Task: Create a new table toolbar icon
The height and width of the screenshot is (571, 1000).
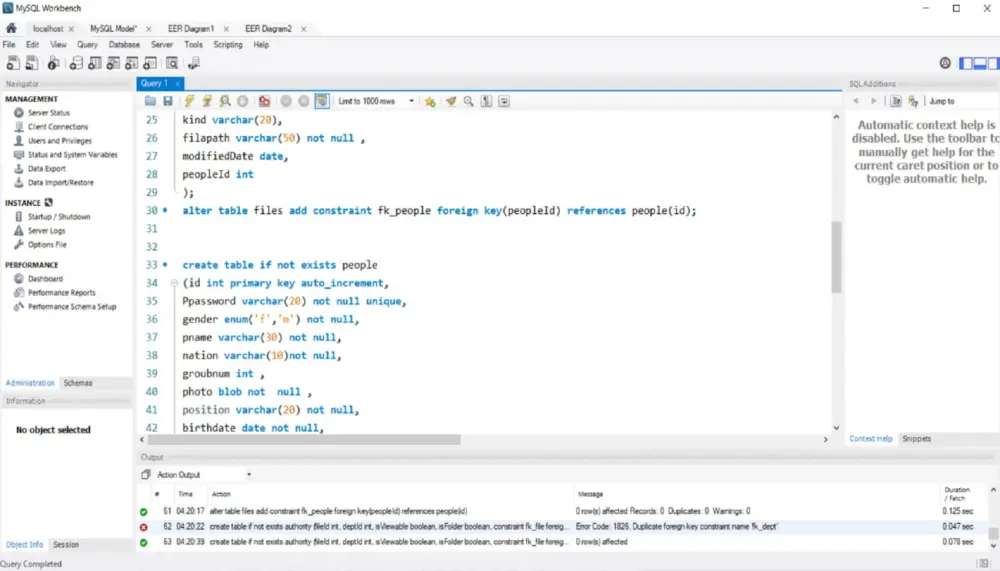Action: coord(94,63)
